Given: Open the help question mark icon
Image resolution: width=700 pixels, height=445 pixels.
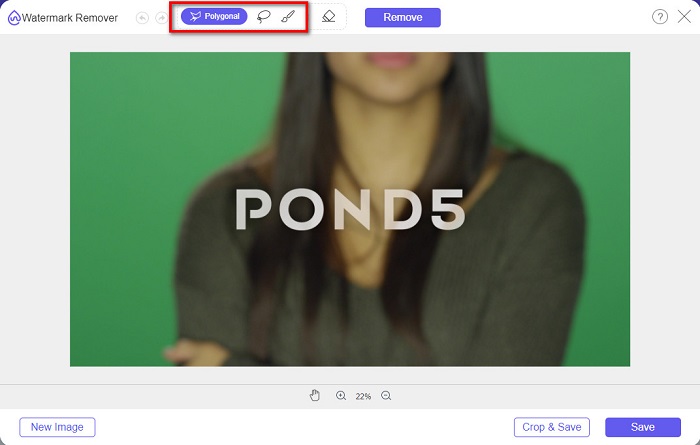Looking at the screenshot, I should [x=660, y=17].
